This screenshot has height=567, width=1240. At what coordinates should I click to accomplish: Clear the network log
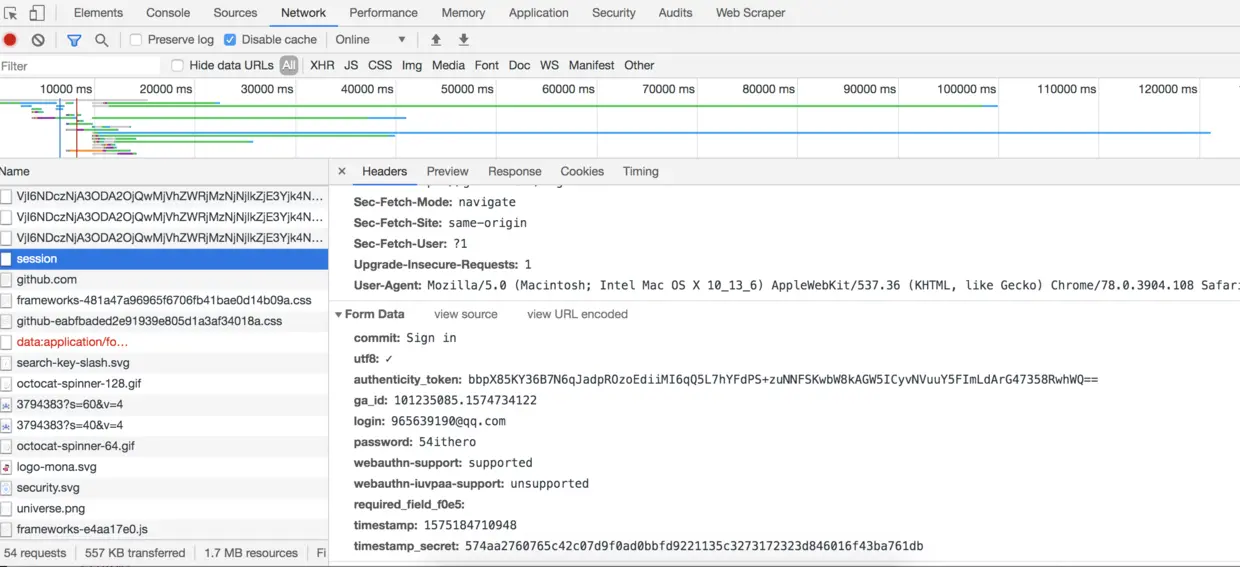pos(38,40)
